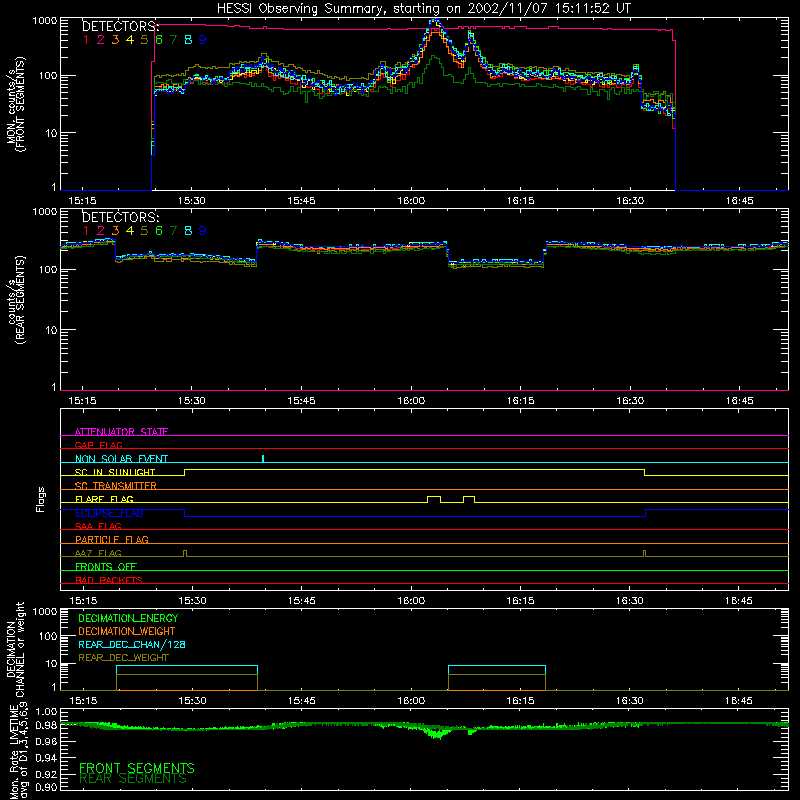This screenshot has width=800, height=800.
Task: Click the HESSI Observing Summary title
Action: click(423, 9)
